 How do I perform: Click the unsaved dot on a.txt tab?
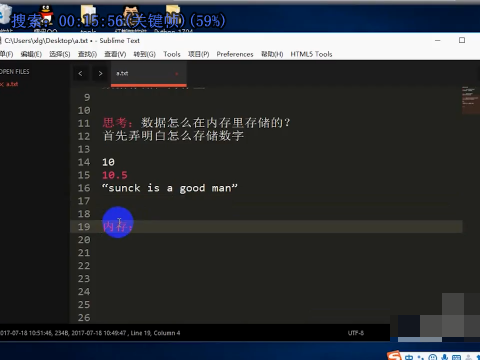[177, 74]
